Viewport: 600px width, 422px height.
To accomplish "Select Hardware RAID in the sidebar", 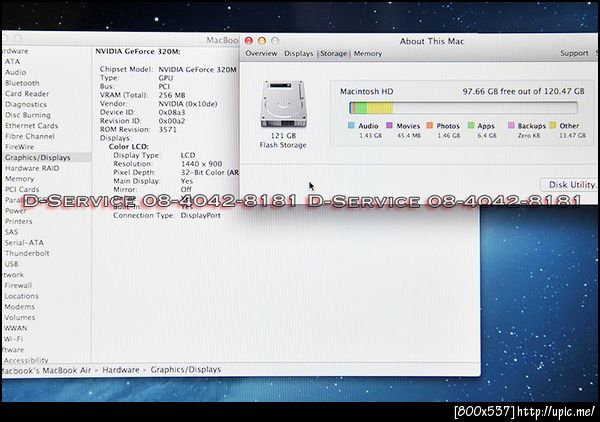I will click(x=32, y=168).
